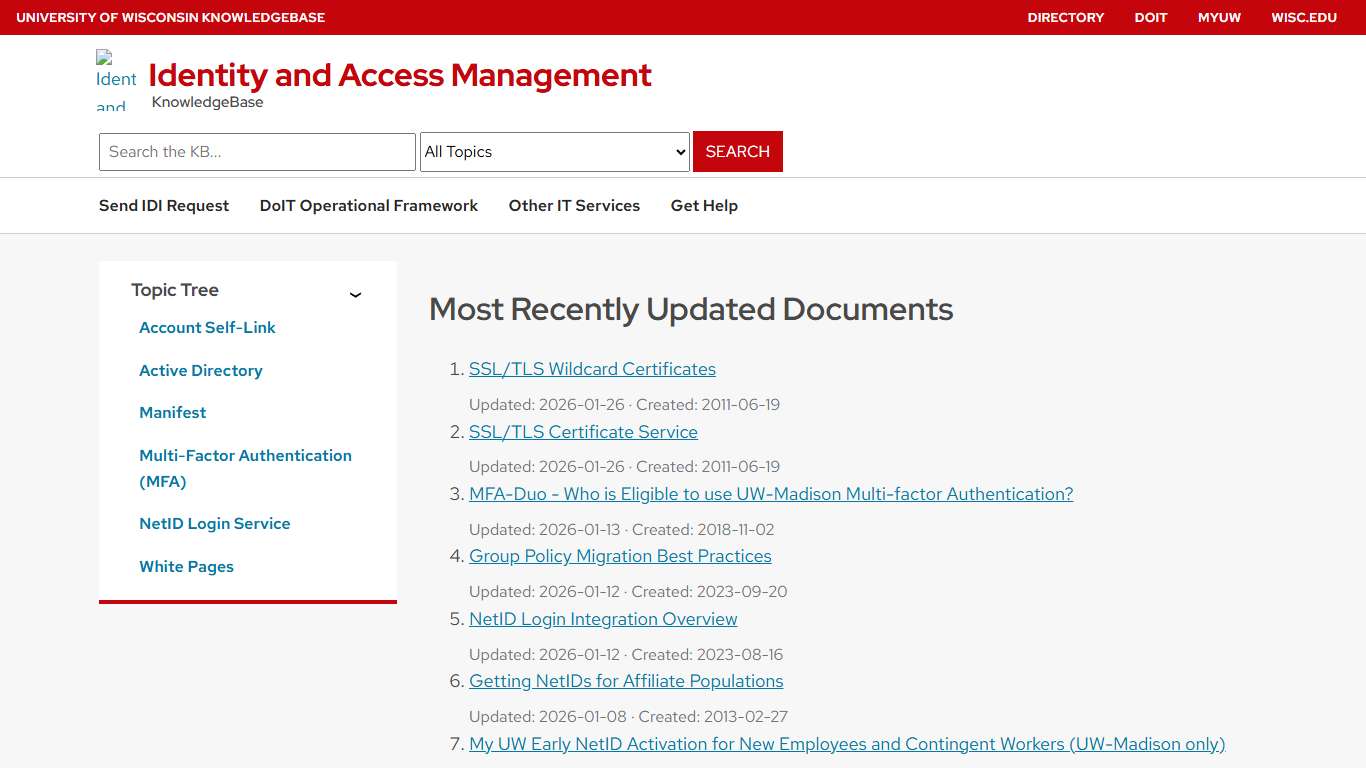1366x768 pixels.
Task: Open the DOIT link in the header
Action: 1150,17
